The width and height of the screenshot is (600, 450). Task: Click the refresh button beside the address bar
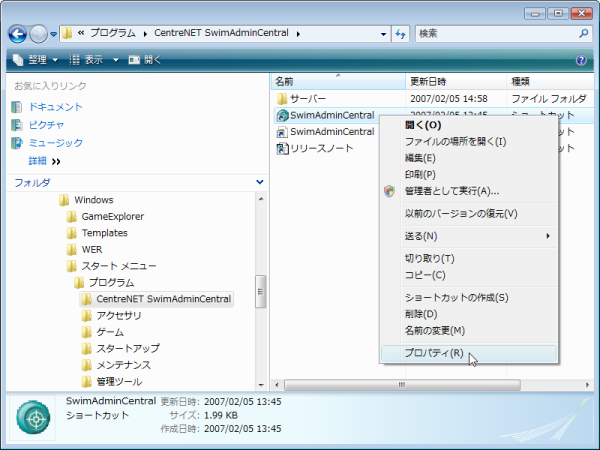coord(400,34)
